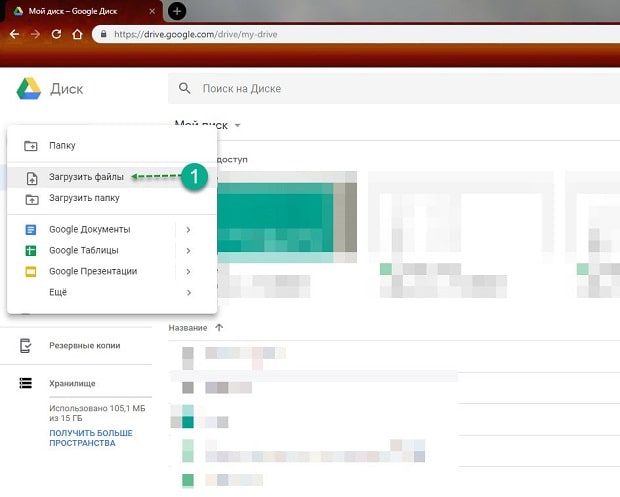Image resolution: width=620 pixels, height=497 pixels.
Task: Click ПОЛУЧИТЬ БОЛЬШЕ ПРОСТРАНСТВА link
Action: click(91, 438)
